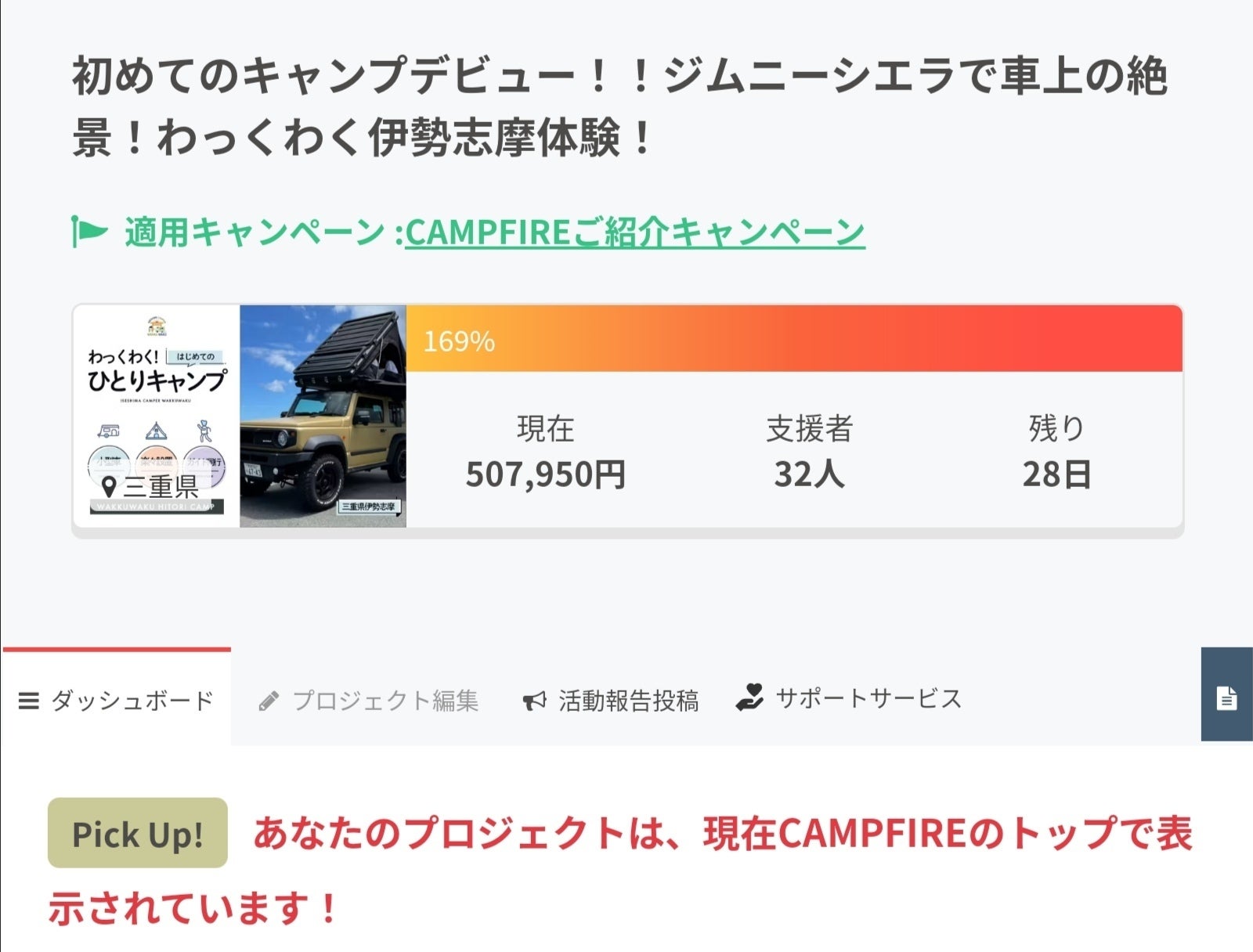Click the heart-in-hand support service icon
The width and height of the screenshot is (1253, 952).
coord(749,698)
